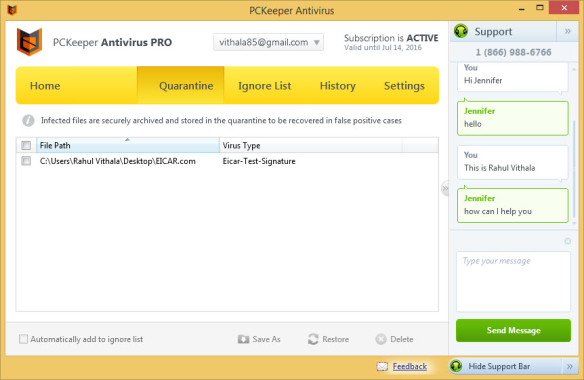
Task: Sort by the Virus Type column header
Action: (x=311, y=145)
